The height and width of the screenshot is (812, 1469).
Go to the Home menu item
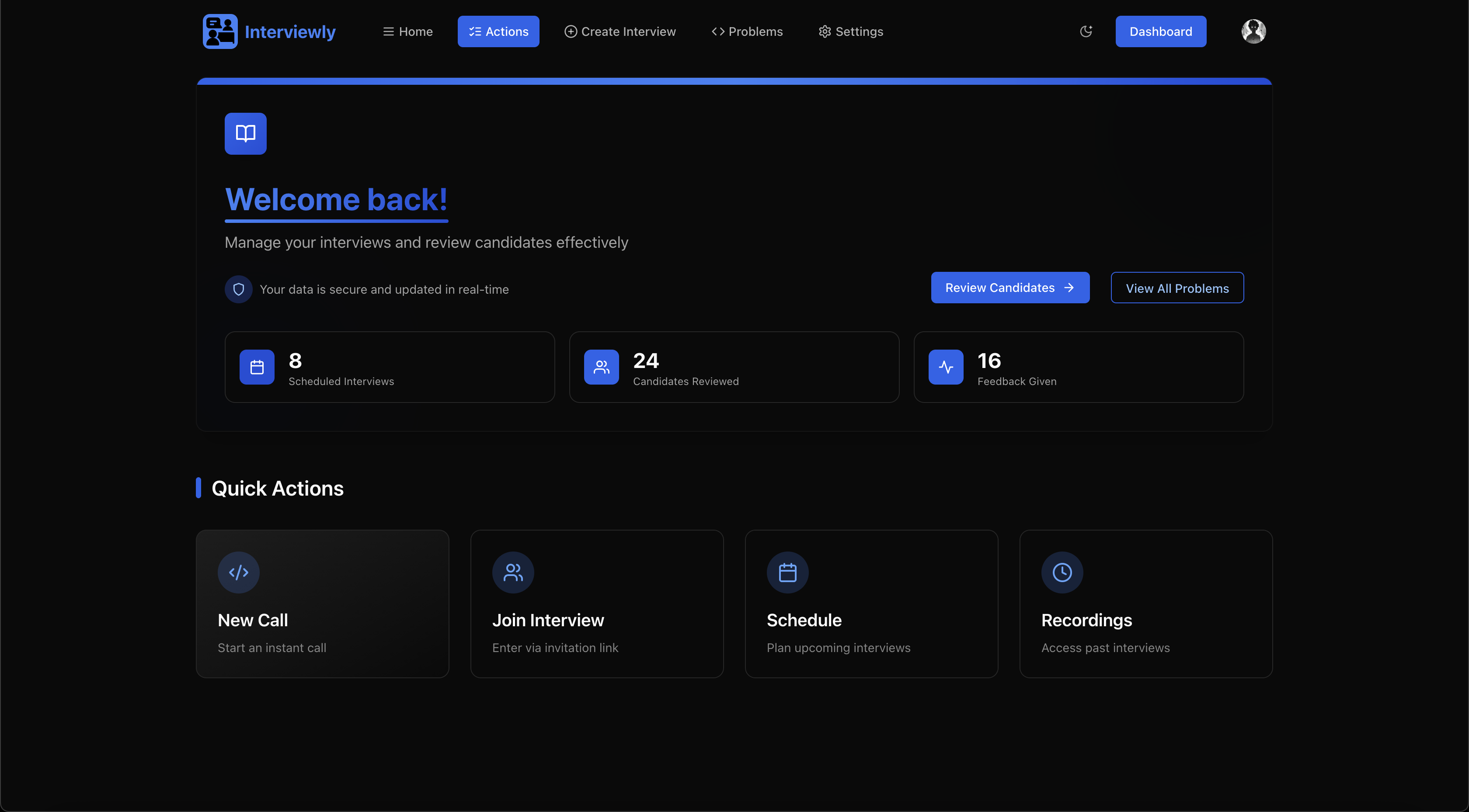pyautogui.click(x=407, y=31)
